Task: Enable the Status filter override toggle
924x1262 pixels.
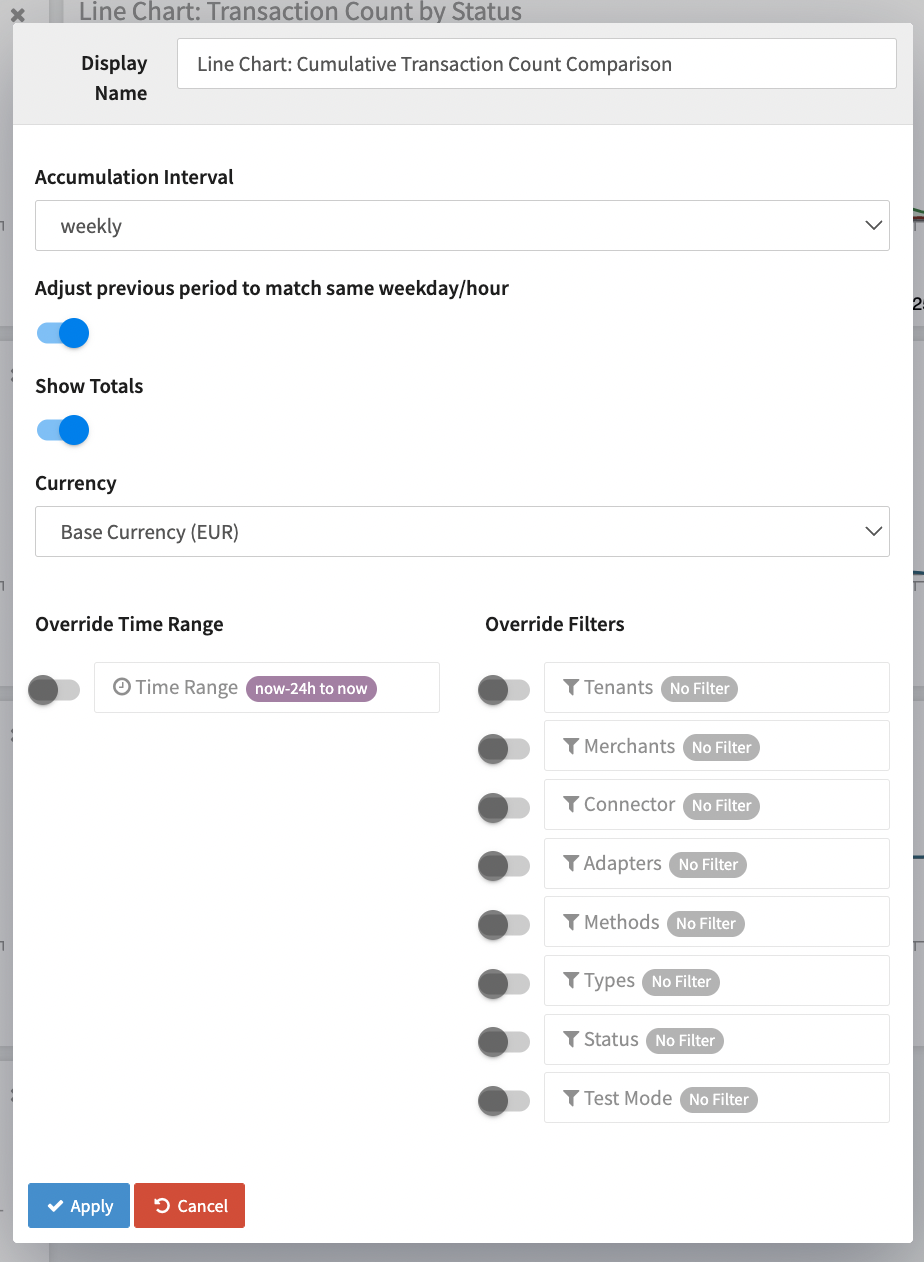Action: tap(504, 1042)
